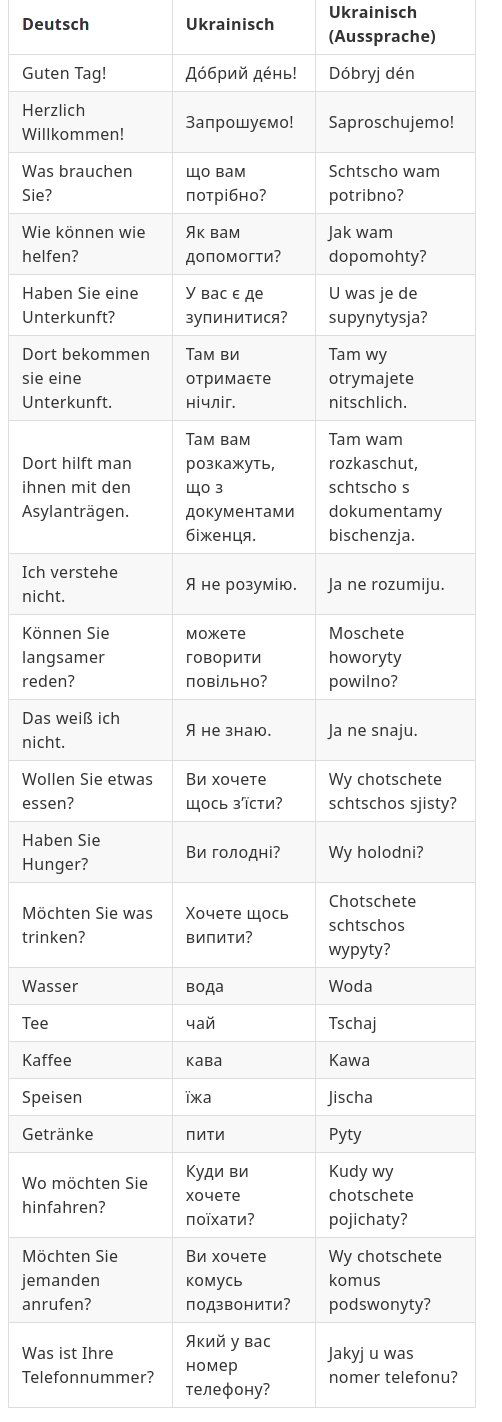Click the Ukrainian phrase 'У вас є де зупинитися?'

pos(236,305)
